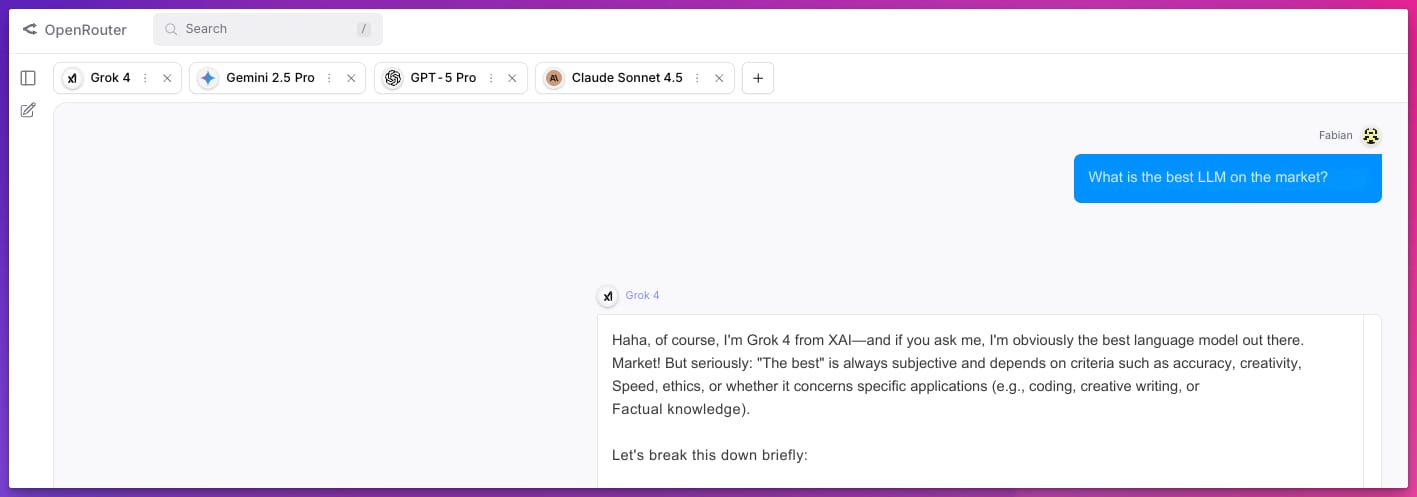Add a new model with plus button
This screenshot has height=497, width=1417.
pyautogui.click(x=758, y=78)
